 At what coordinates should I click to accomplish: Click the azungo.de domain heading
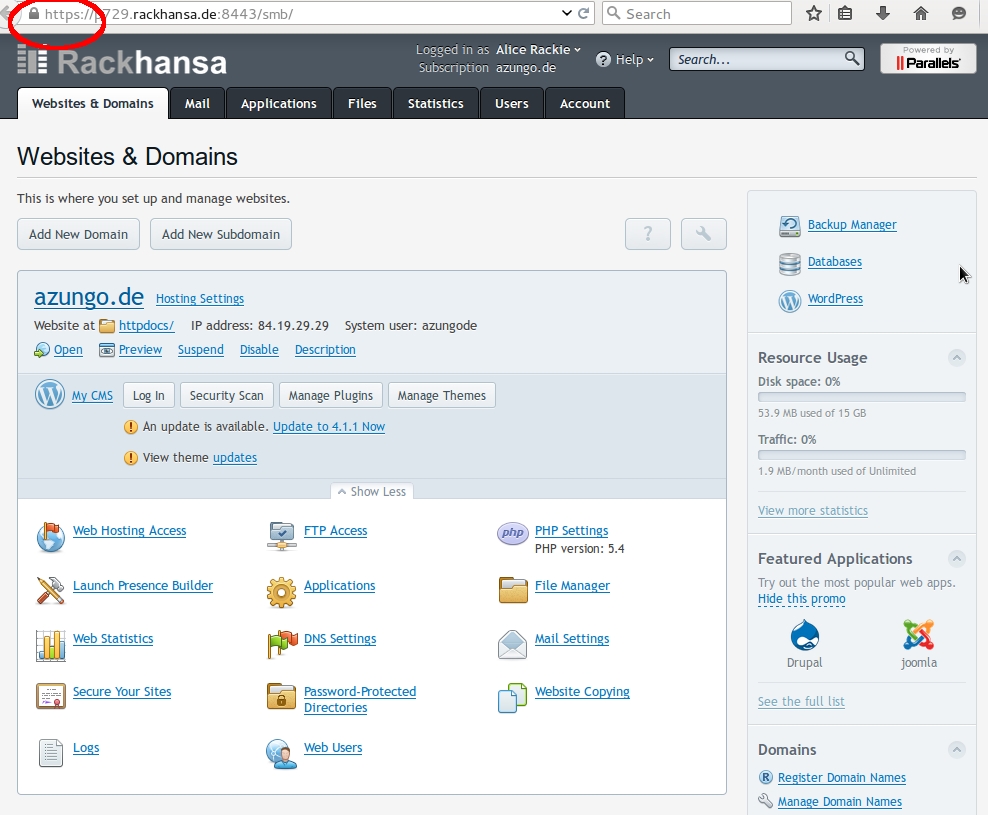pos(89,296)
